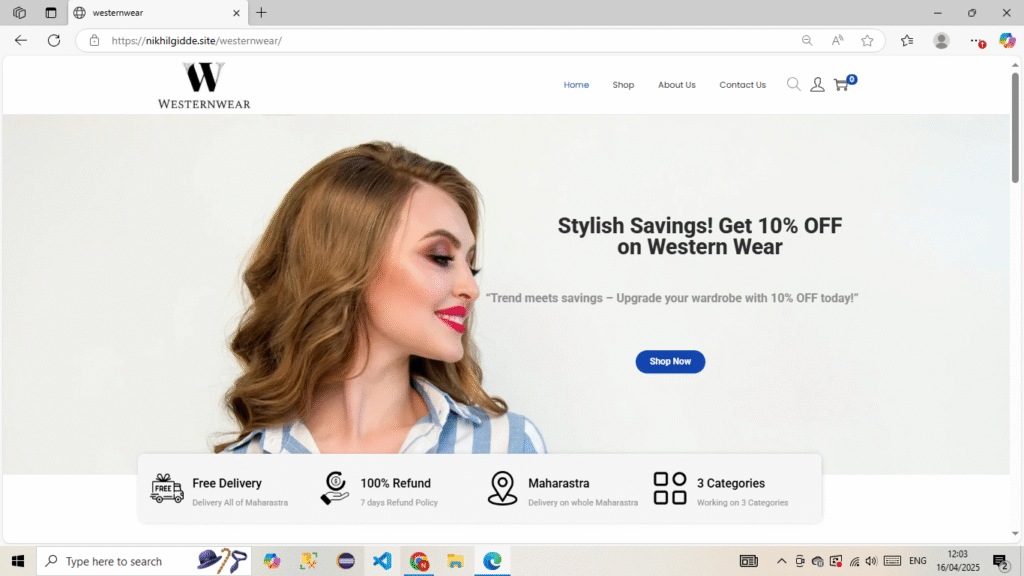Click the user account icon in header
Screen dimensions: 1024x576
[817, 85]
